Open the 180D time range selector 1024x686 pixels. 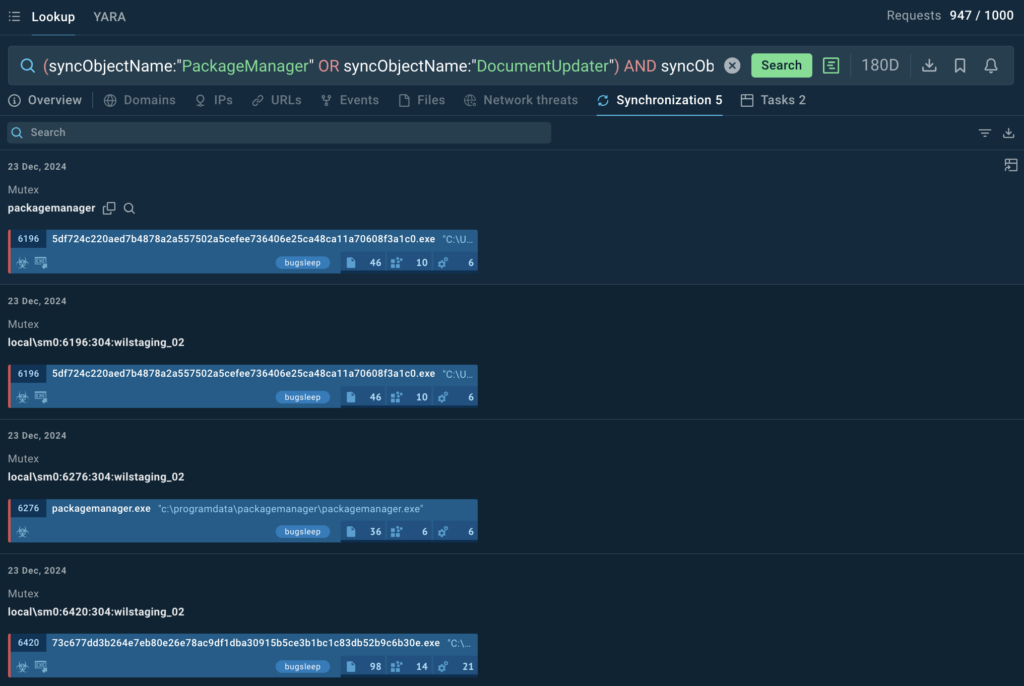(880, 65)
